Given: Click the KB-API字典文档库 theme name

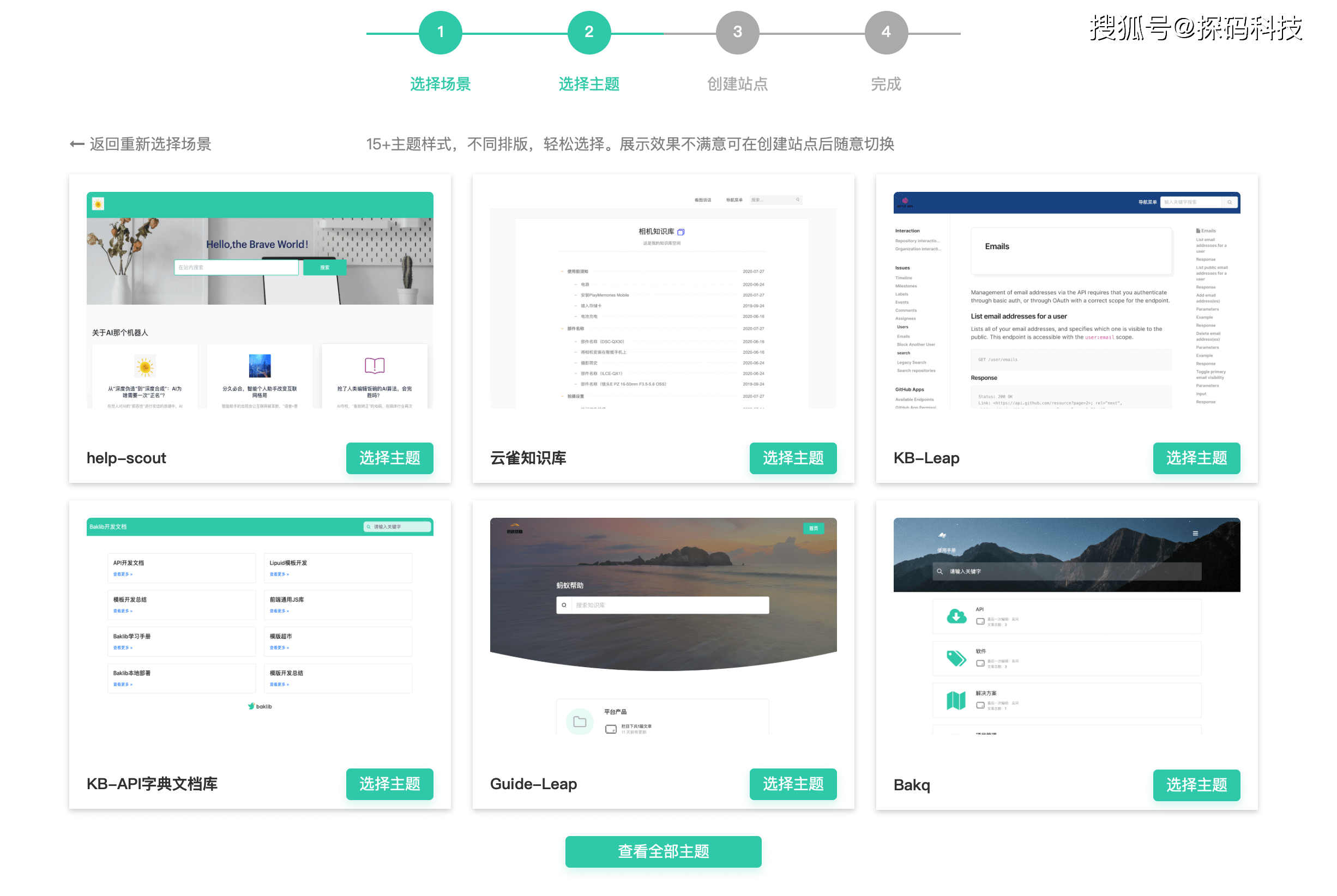Looking at the screenshot, I should click(152, 783).
